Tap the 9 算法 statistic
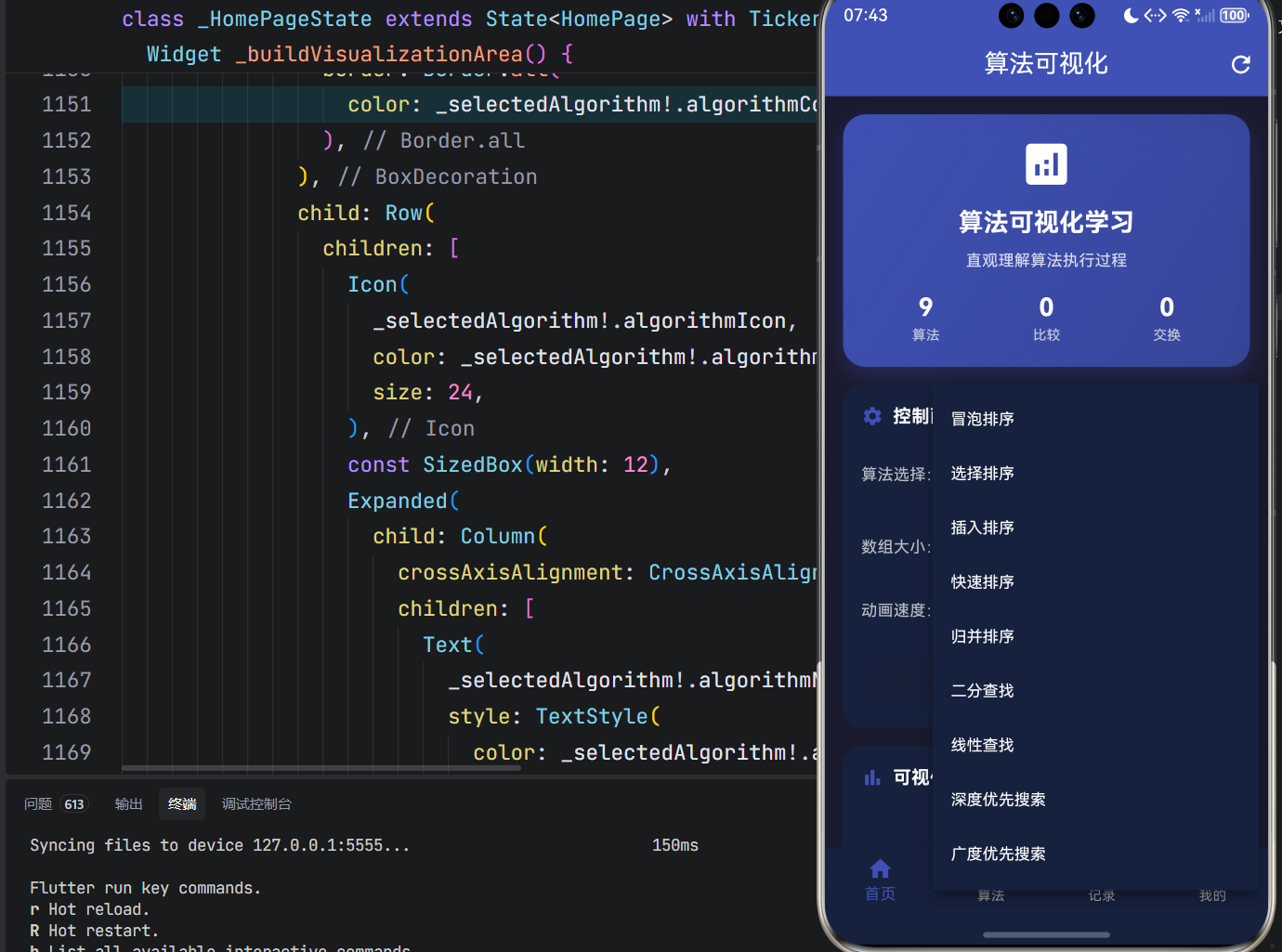 click(925, 318)
